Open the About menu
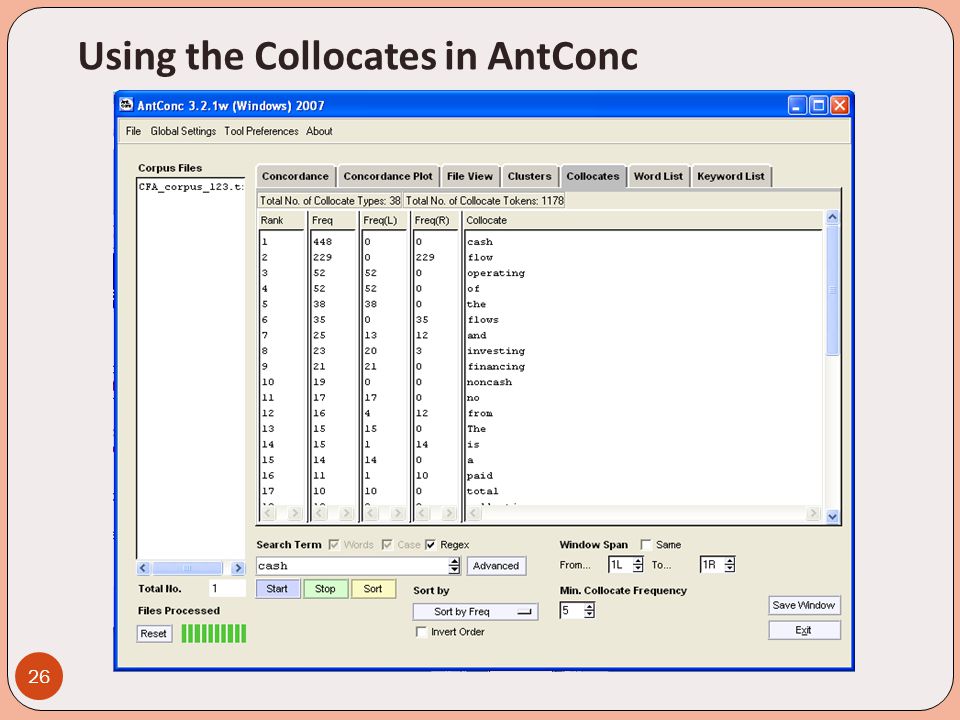 pyautogui.click(x=319, y=131)
